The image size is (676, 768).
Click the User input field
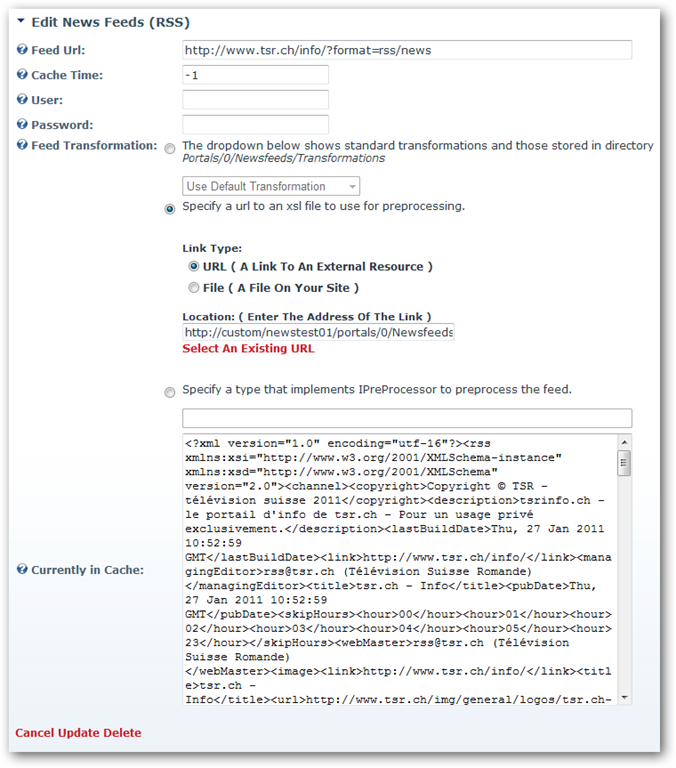click(255, 100)
